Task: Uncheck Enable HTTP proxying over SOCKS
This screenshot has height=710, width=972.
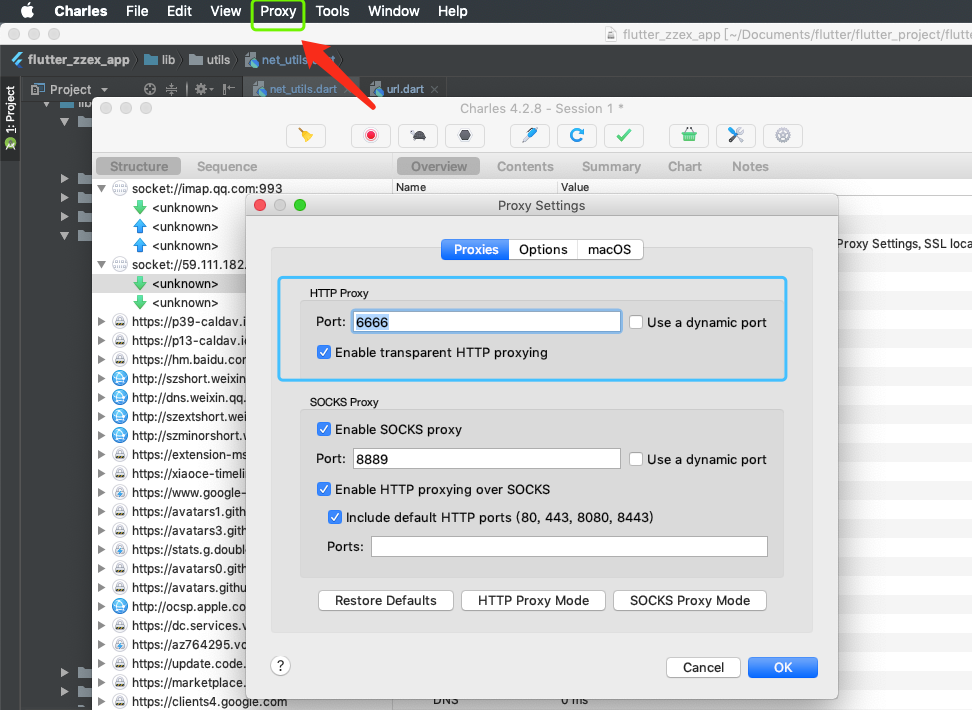Action: [324, 489]
